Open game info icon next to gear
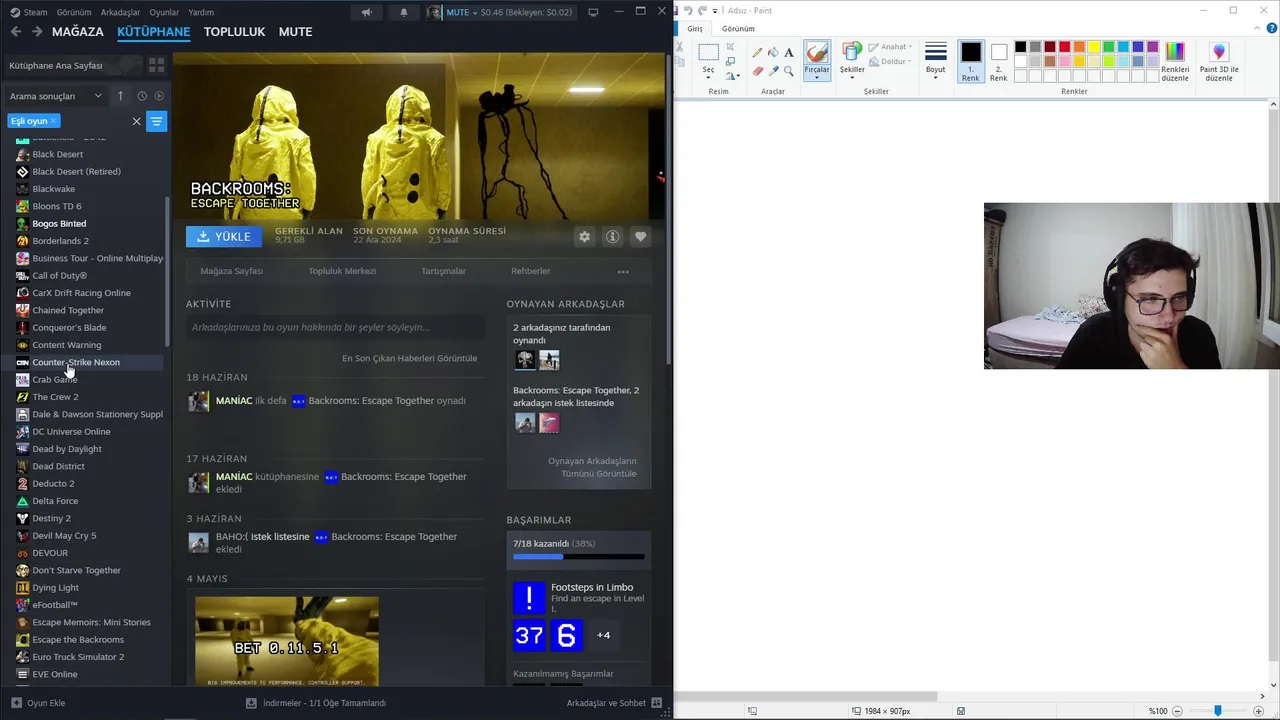Viewport: 1280px width, 720px height. point(612,237)
